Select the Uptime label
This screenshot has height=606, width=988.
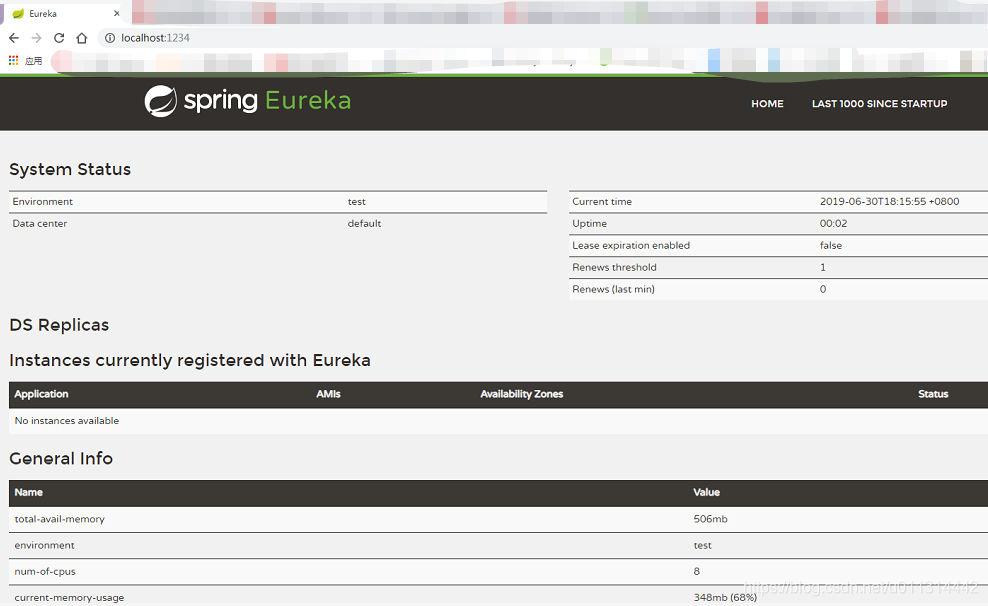pyautogui.click(x=589, y=224)
